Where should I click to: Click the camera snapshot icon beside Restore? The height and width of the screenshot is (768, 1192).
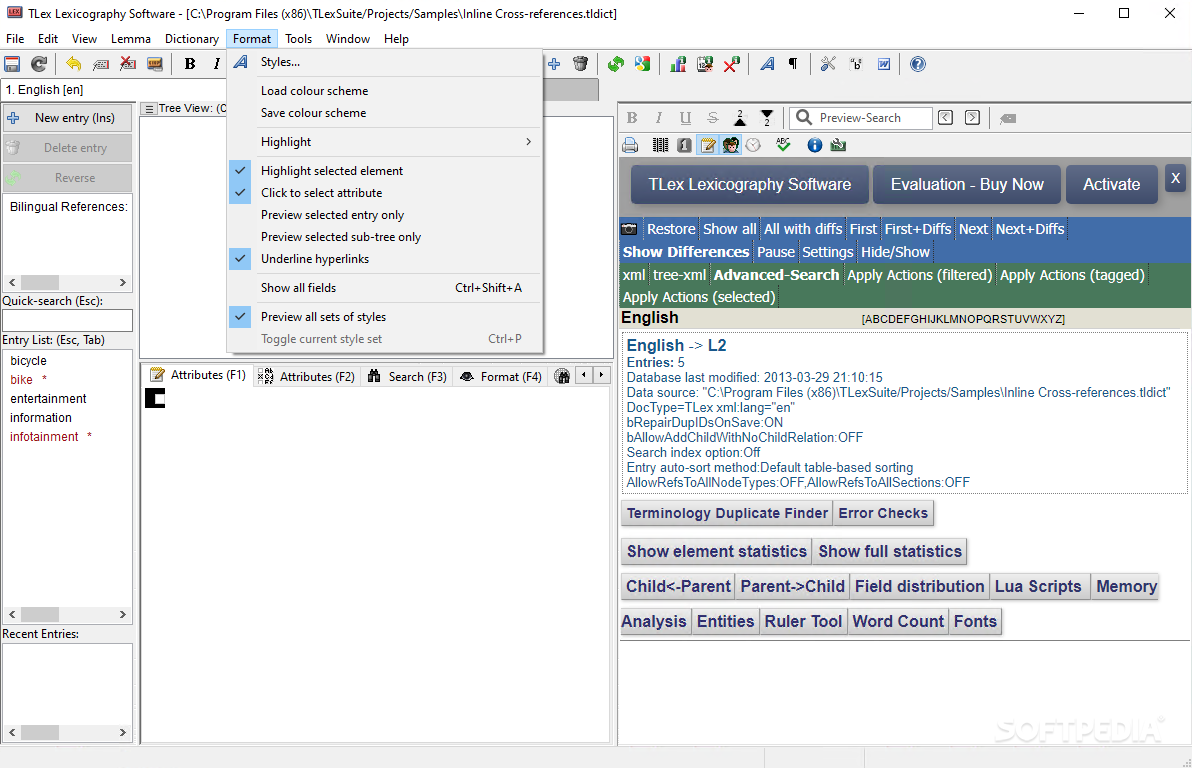(x=629, y=229)
